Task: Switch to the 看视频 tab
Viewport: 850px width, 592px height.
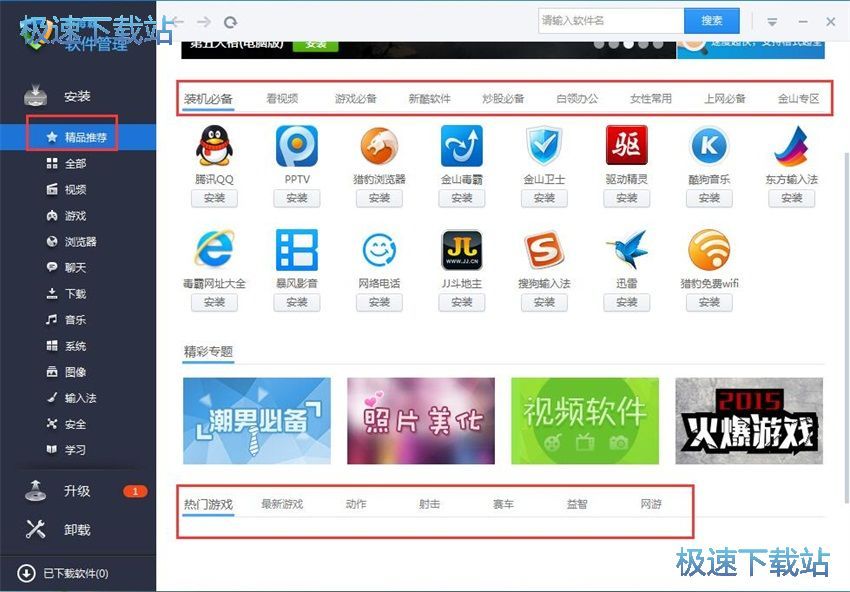Action: pyautogui.click(x=282, y=99)
